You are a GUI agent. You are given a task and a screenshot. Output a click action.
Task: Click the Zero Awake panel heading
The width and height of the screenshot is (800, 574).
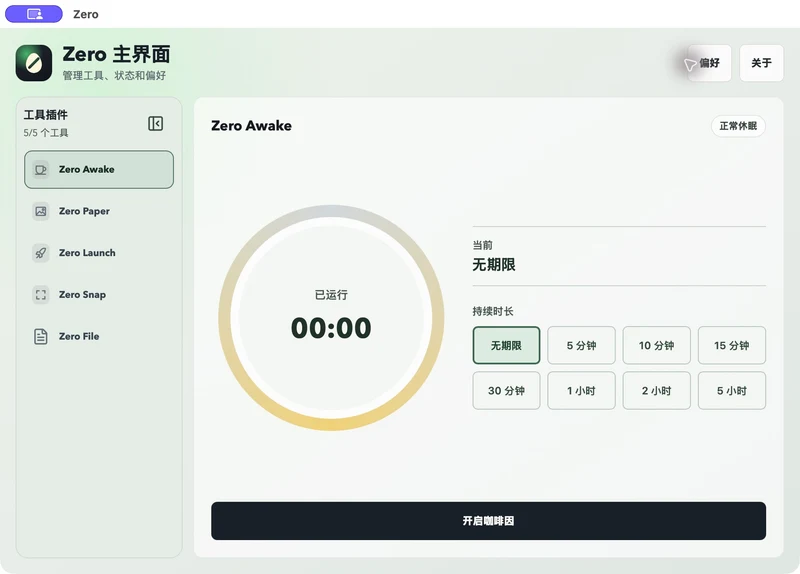[252, 126]
